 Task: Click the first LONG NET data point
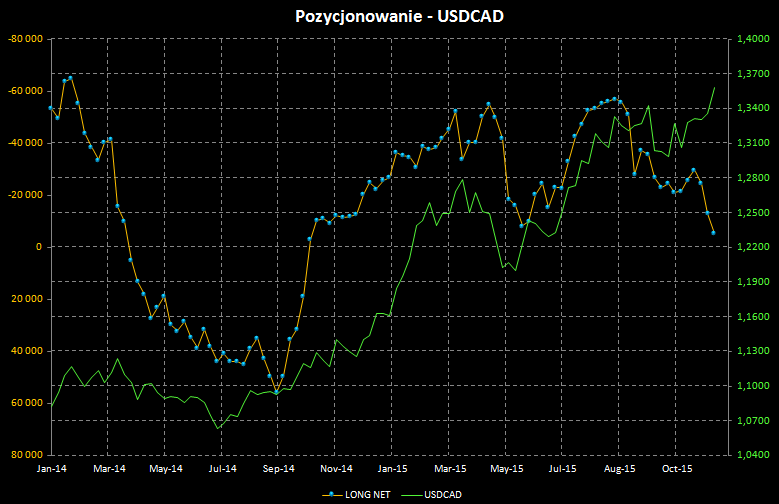coord(51,108)
